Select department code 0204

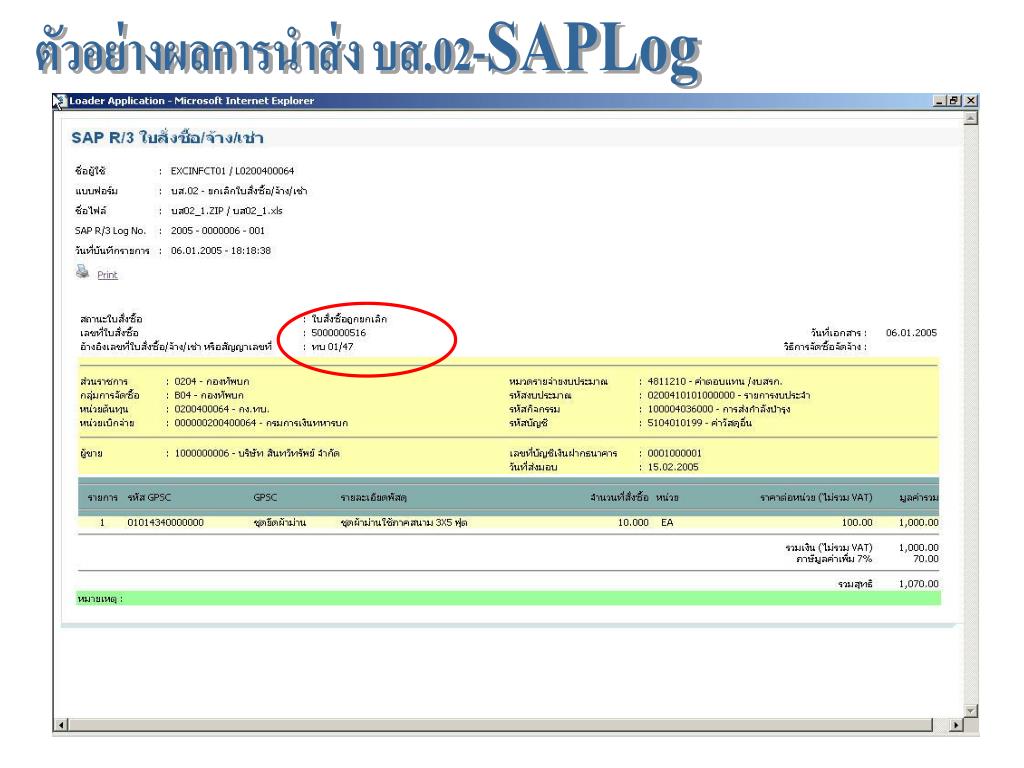(x=185, y=381)
